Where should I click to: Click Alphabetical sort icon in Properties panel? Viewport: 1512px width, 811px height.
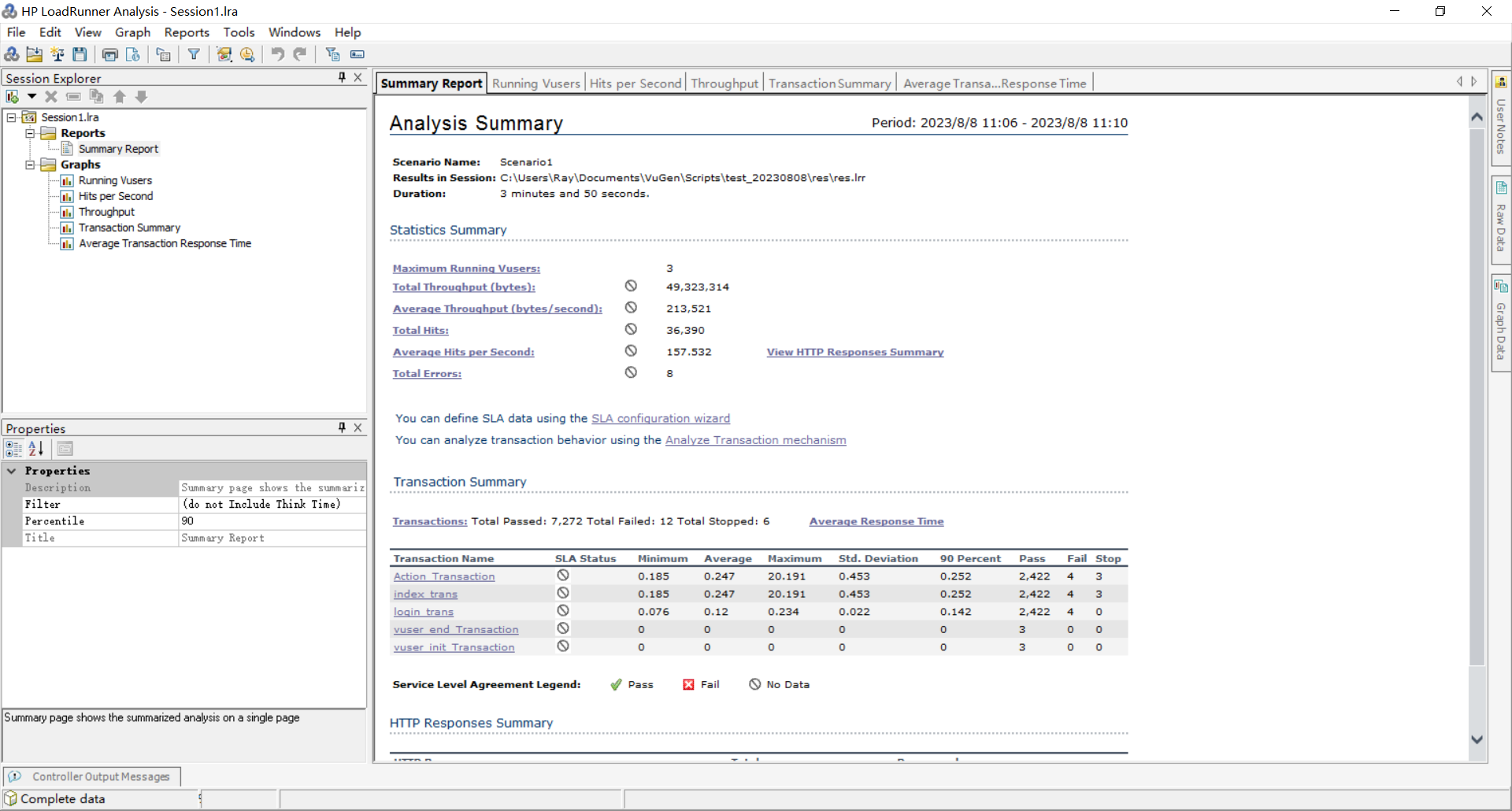(x=36, y=449)
